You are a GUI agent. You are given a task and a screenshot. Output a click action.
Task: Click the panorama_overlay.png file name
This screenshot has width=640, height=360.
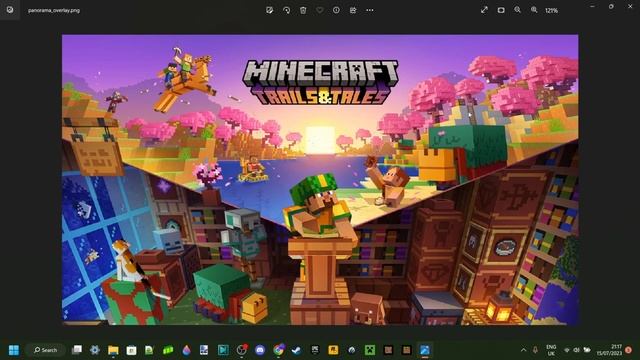(x=54, y=11)
